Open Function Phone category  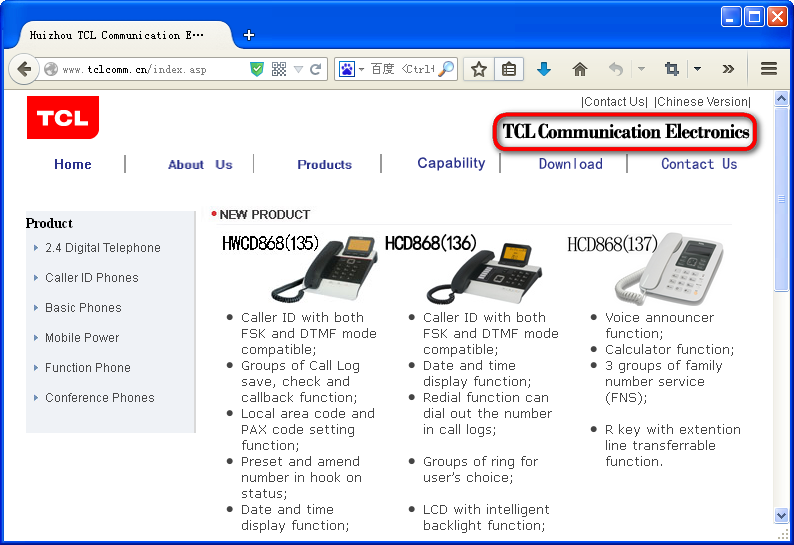[88, 367]
